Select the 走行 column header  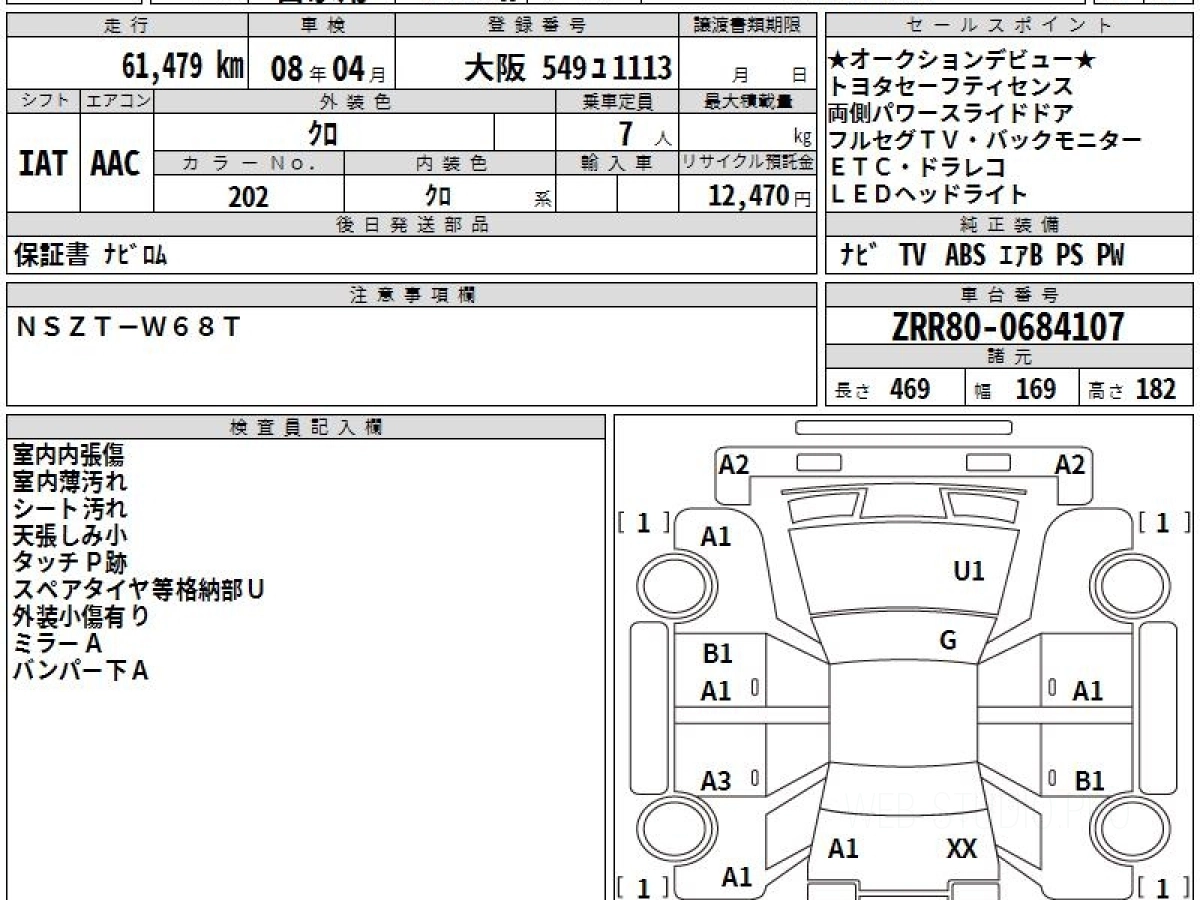click(126, 26)
